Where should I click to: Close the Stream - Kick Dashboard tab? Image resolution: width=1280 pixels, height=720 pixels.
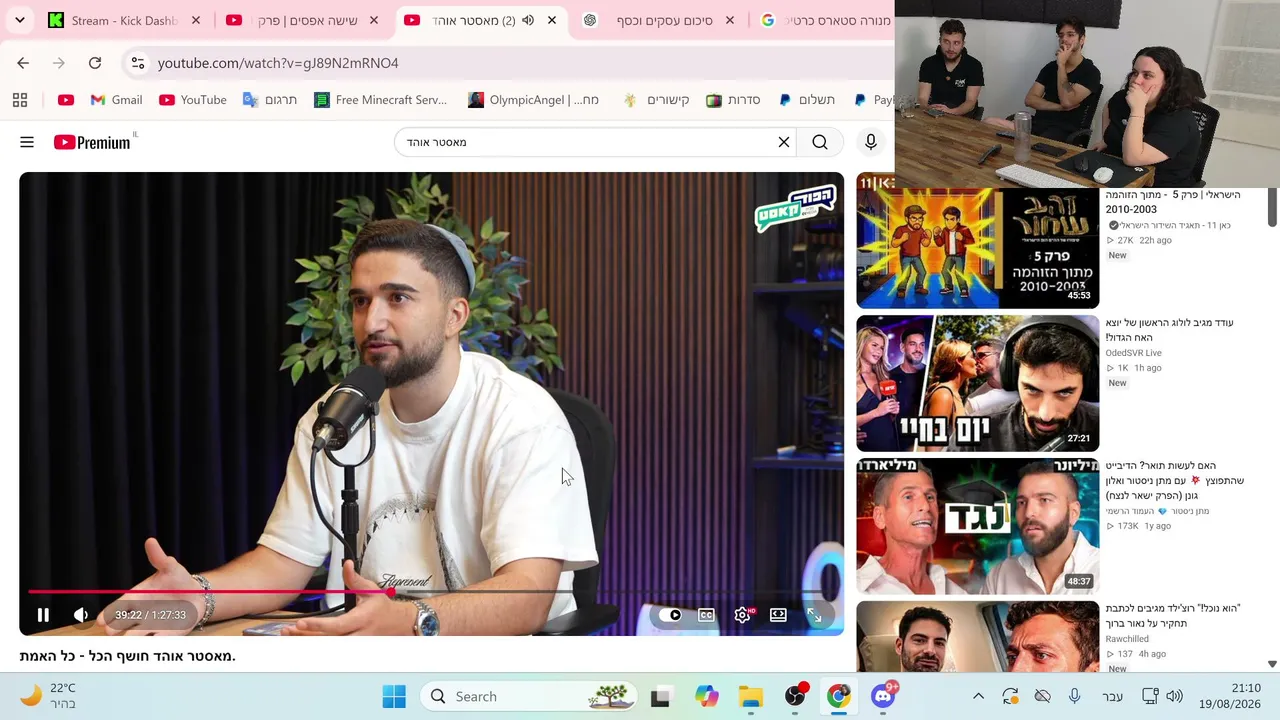[196, 20]
